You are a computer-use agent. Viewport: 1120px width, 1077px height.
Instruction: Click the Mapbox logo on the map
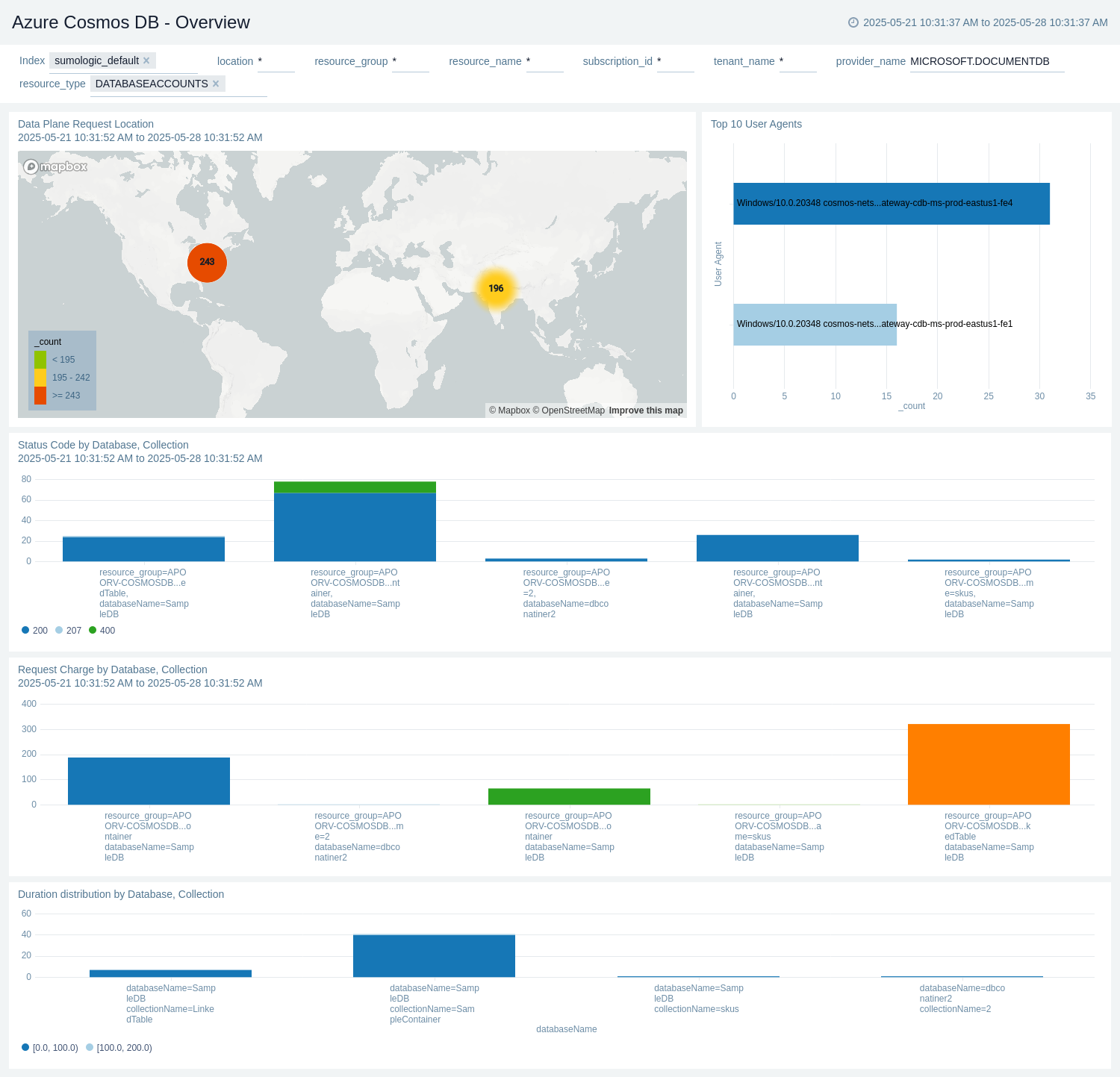pyautogui.click(x=55, y=166)
